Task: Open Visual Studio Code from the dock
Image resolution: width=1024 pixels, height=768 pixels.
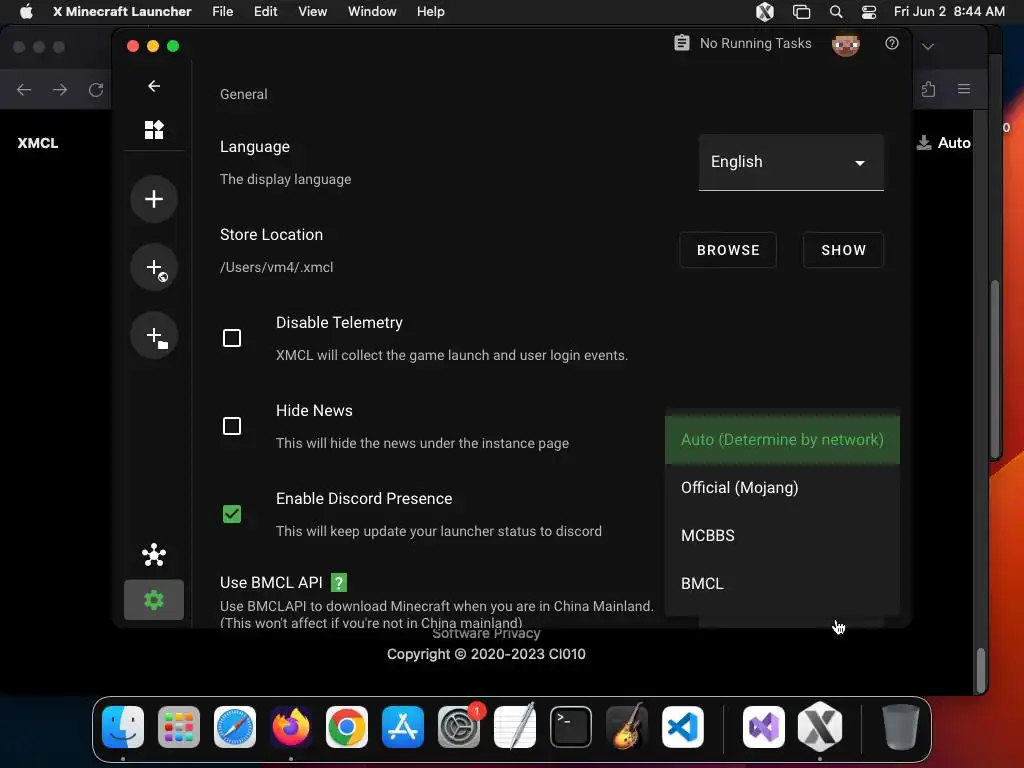Action: pyautogui.click(x=682, y=727)
